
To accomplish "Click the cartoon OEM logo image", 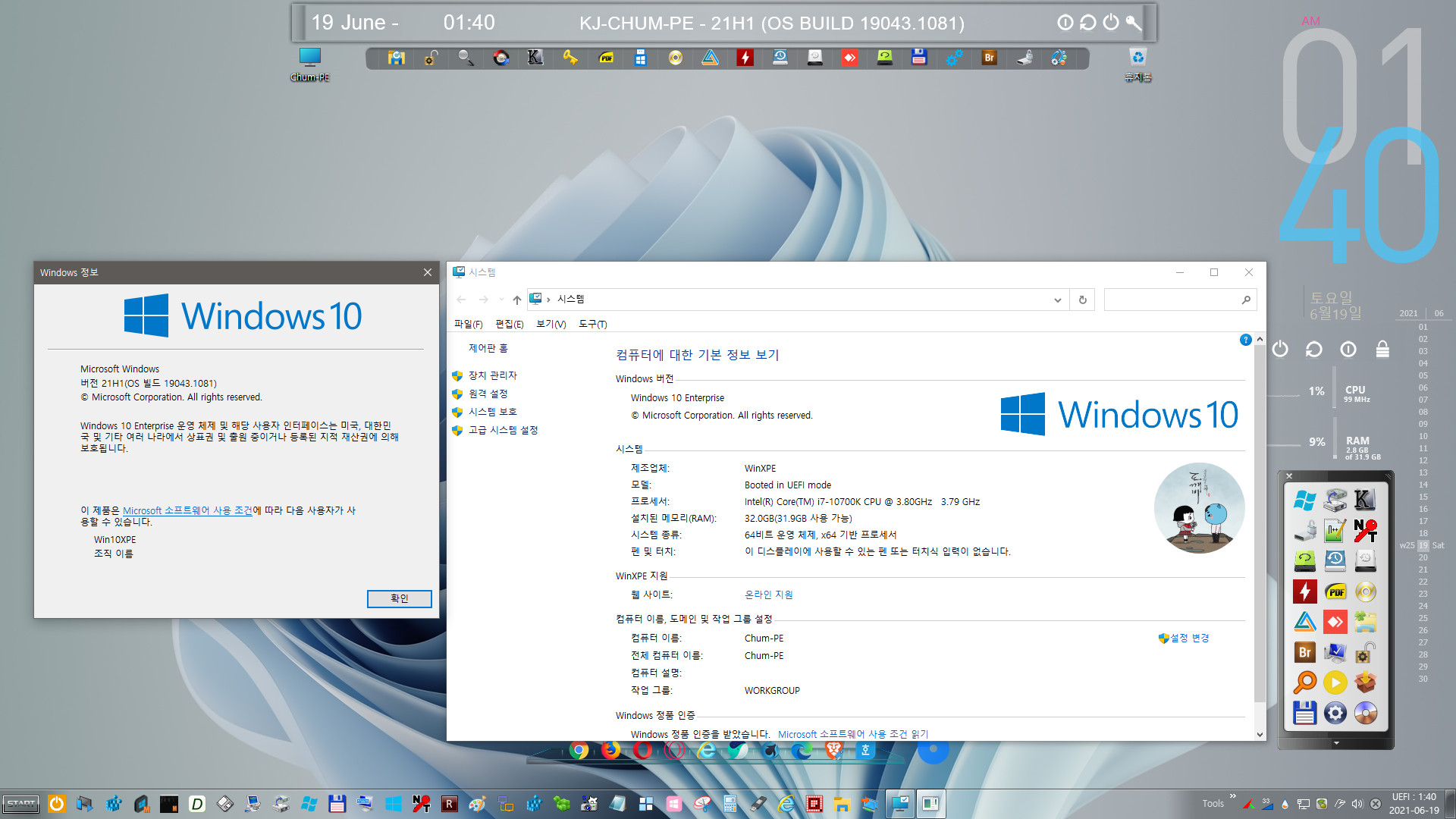I will (1199, 507).
